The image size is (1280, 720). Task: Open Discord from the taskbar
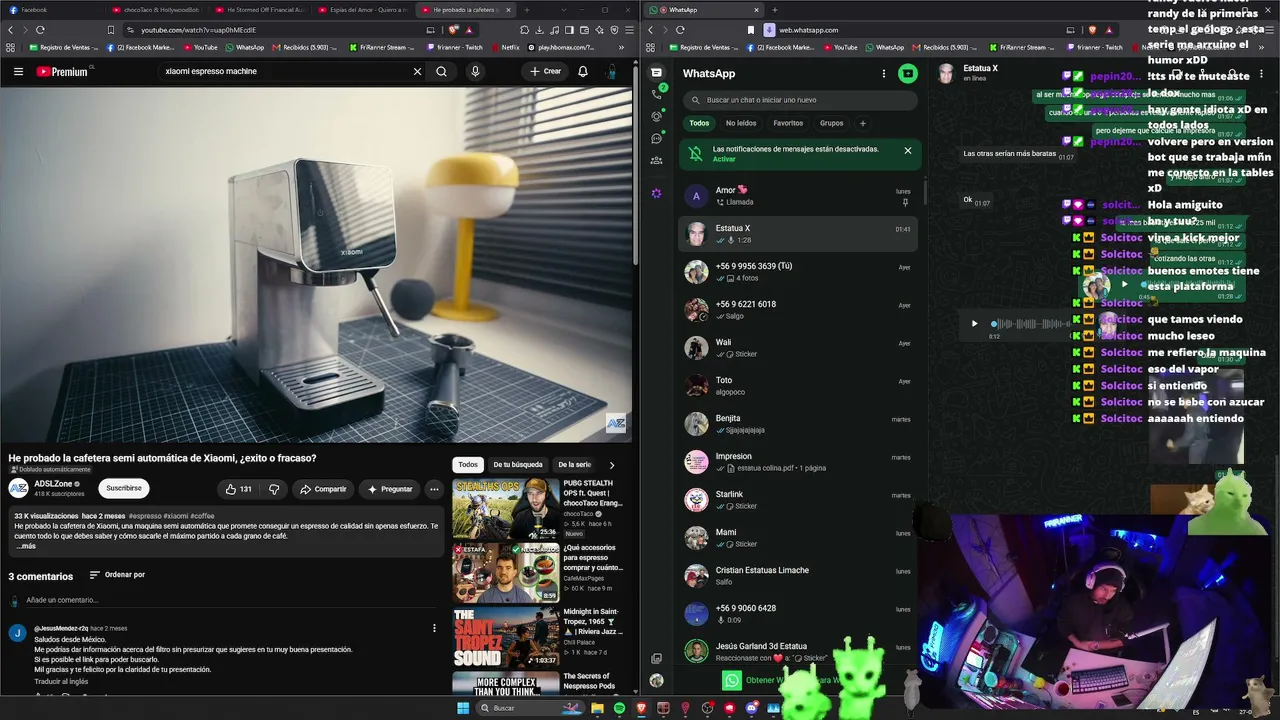pos(751,708)
